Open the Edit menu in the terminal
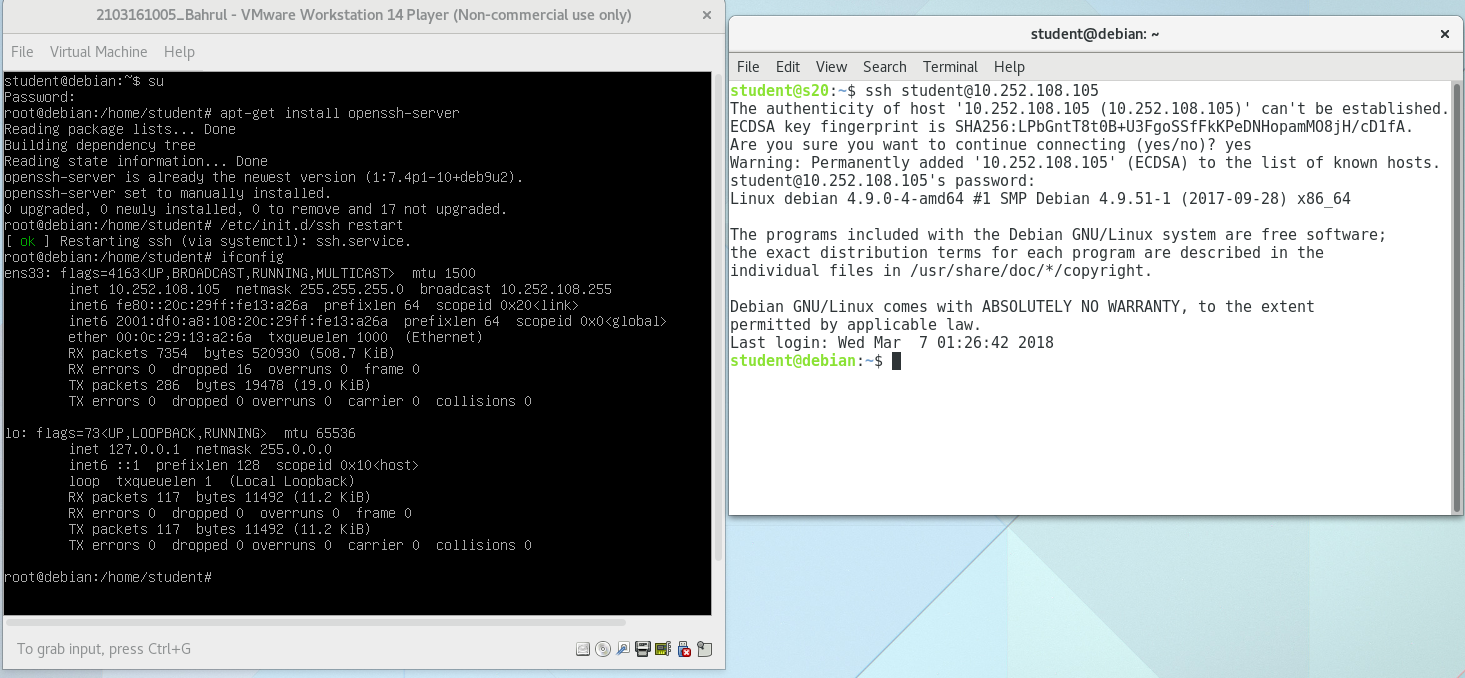 point(787,67)
